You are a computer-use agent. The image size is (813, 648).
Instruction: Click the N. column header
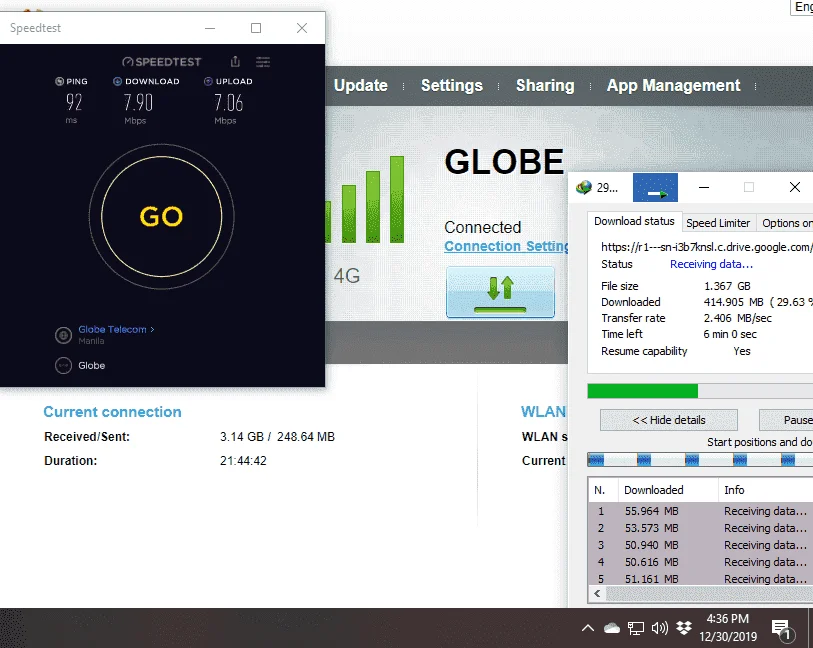coord(603,490)
